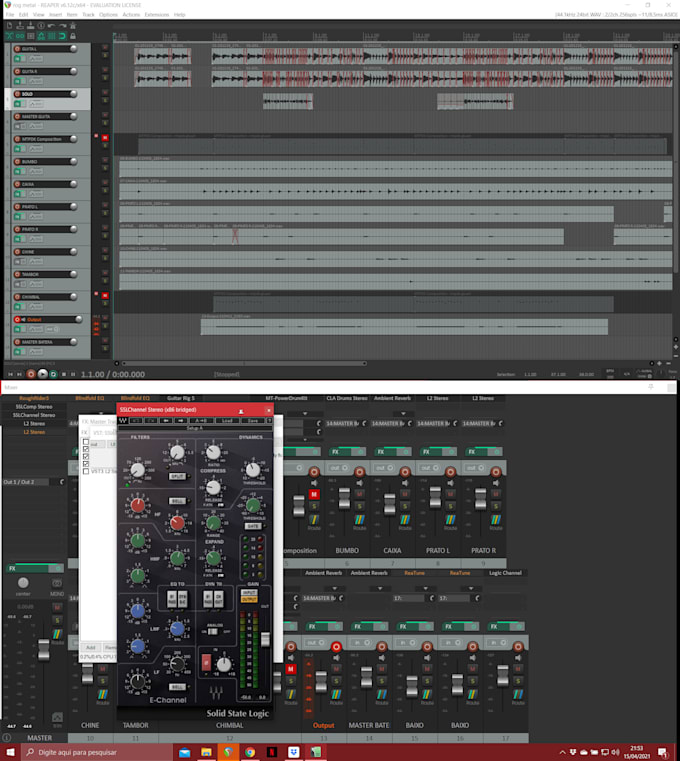Open the Options menu
Image resolution: width=680 pixels, height=761 pixels.
pos(108,15)
